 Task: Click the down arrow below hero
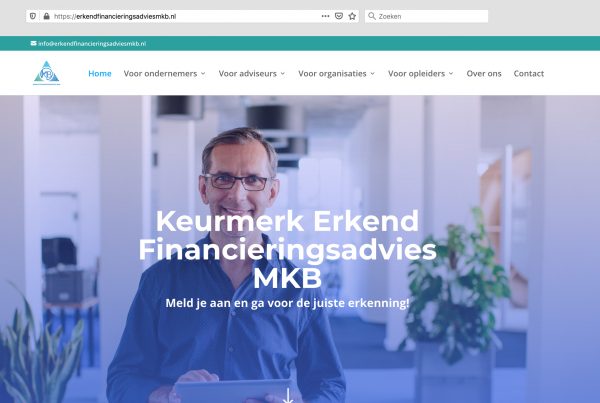288,396
